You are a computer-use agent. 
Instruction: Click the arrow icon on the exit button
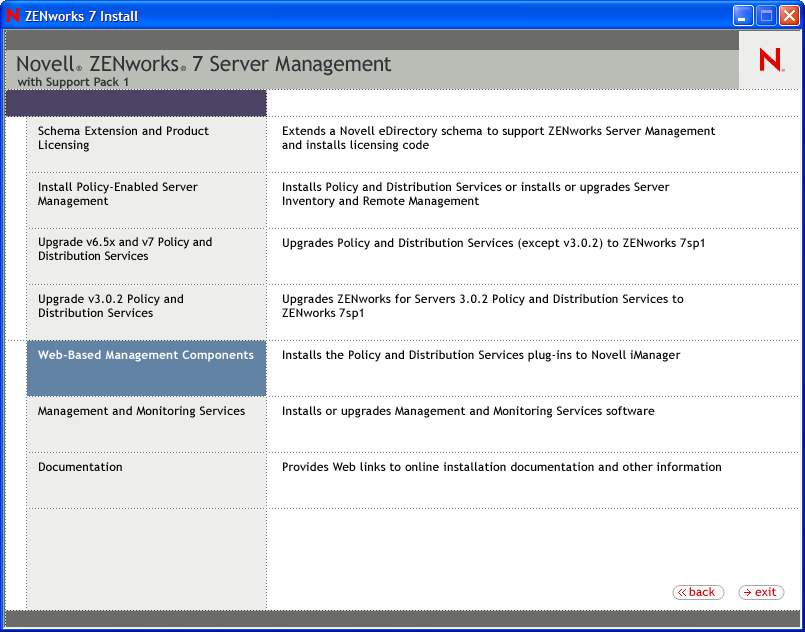748,592
